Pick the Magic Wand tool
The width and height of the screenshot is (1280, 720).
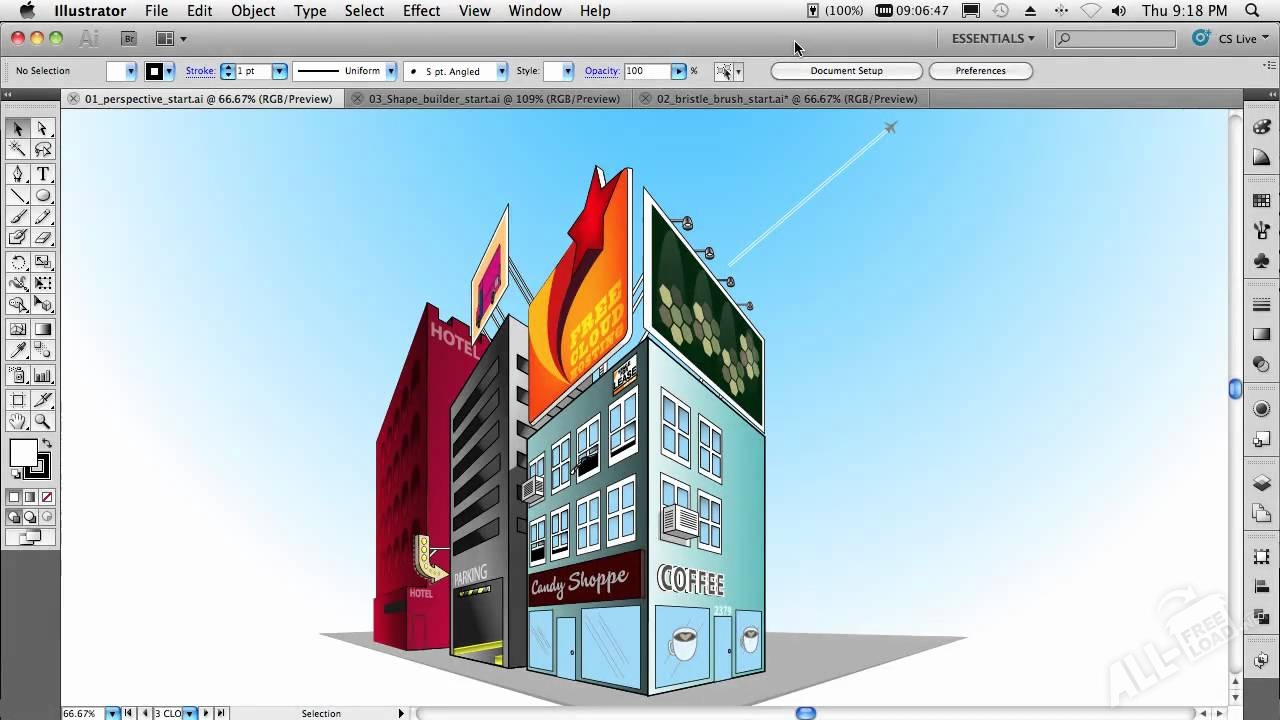click(x=18, y=150)
